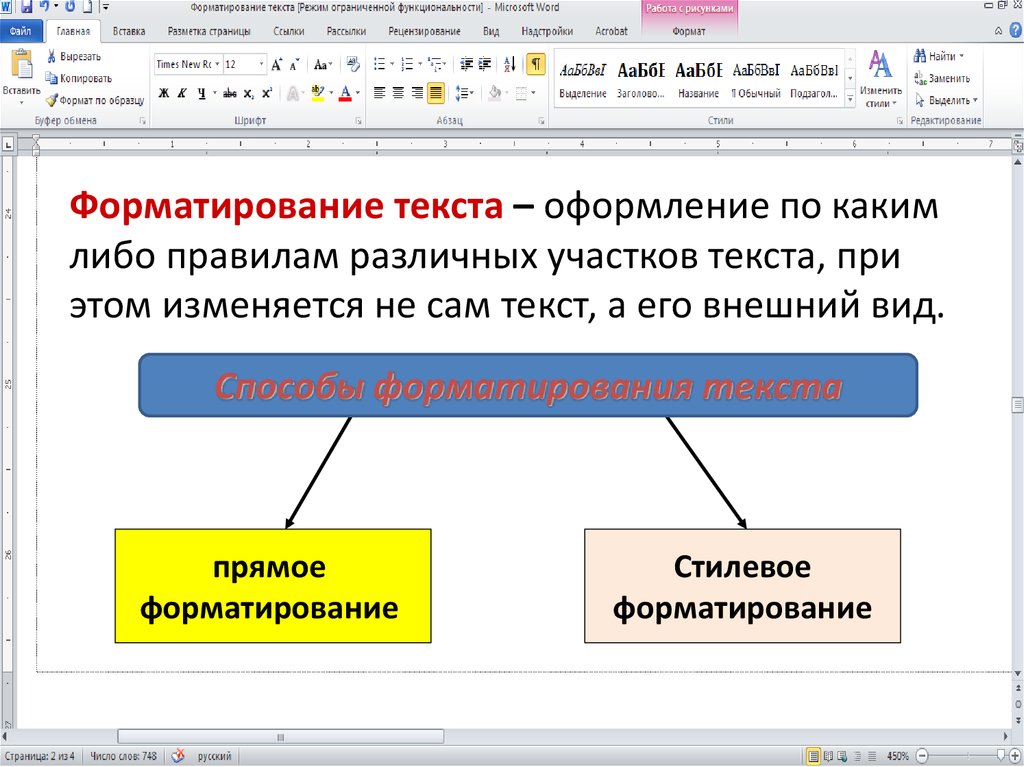Click Заменить to replace text
The width and height of the screenshot is (1024, 767).
pyautogui.click(x=942, y=78)
